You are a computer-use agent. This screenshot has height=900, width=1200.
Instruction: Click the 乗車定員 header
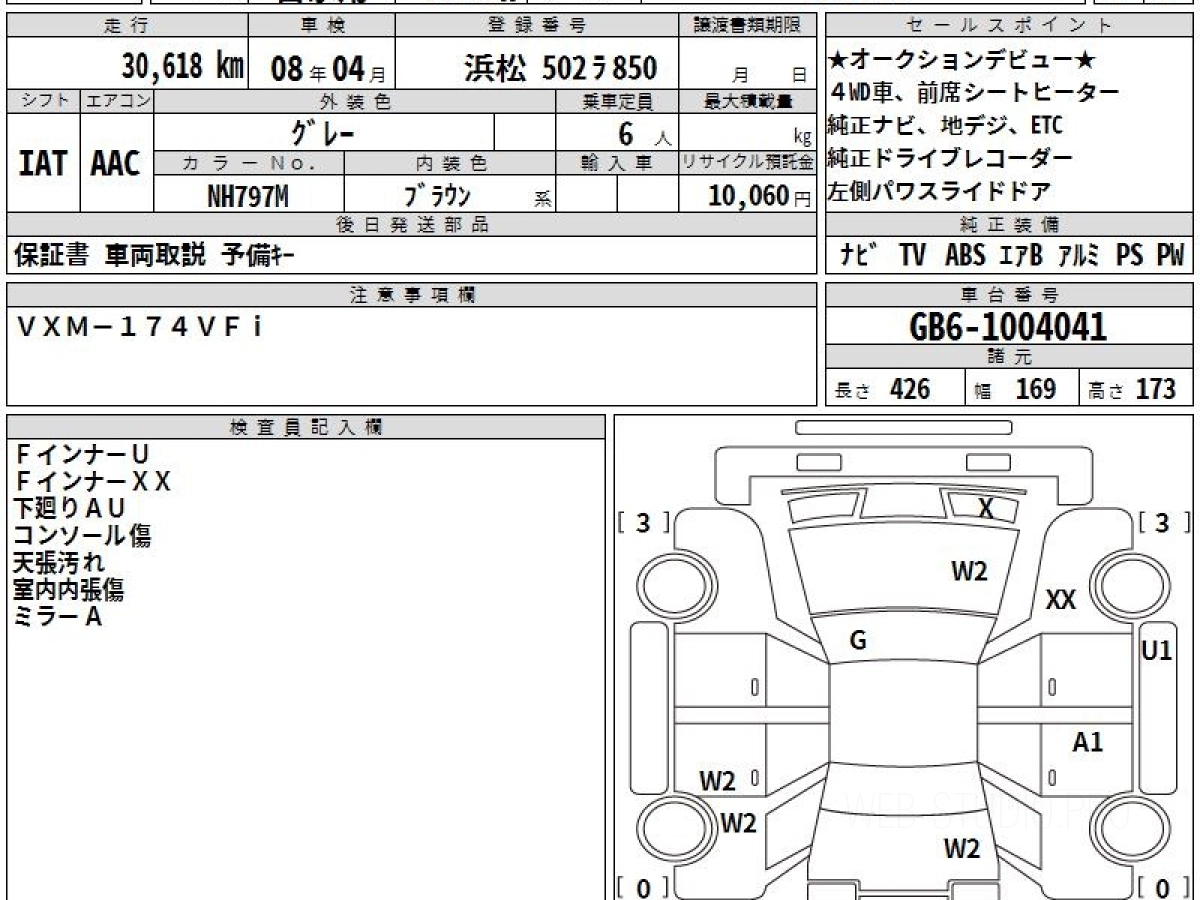[x=617, y=101]
